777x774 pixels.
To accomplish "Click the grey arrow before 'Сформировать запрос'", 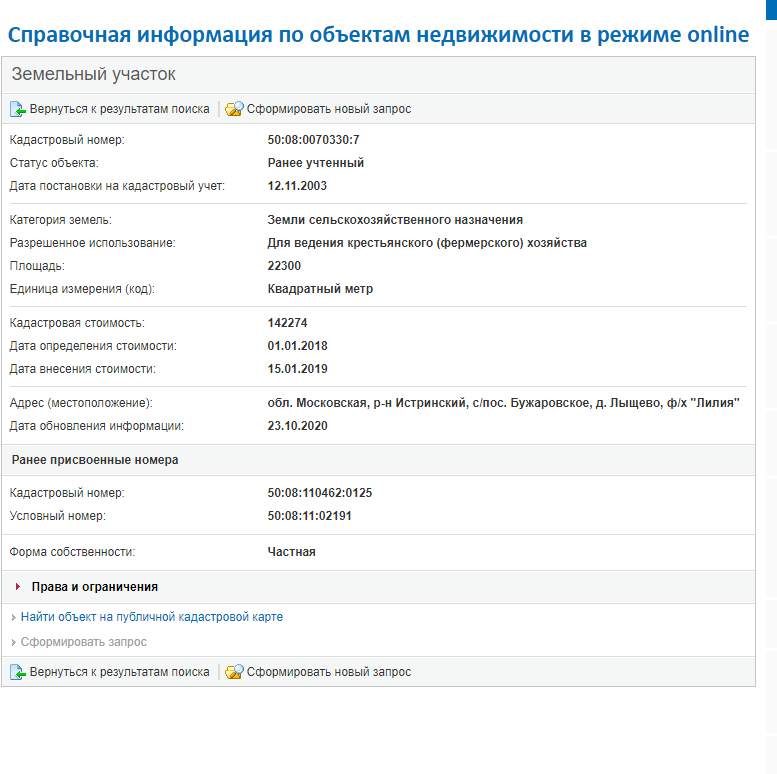I will (13, 642).
